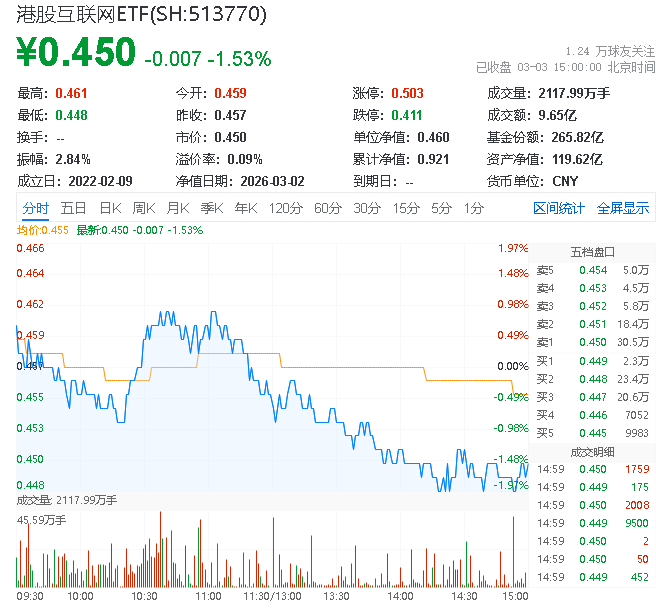Enter fullscreen via 全屏显示
Image resolution: width=656 pixels, height=615 pixels.
623,208
